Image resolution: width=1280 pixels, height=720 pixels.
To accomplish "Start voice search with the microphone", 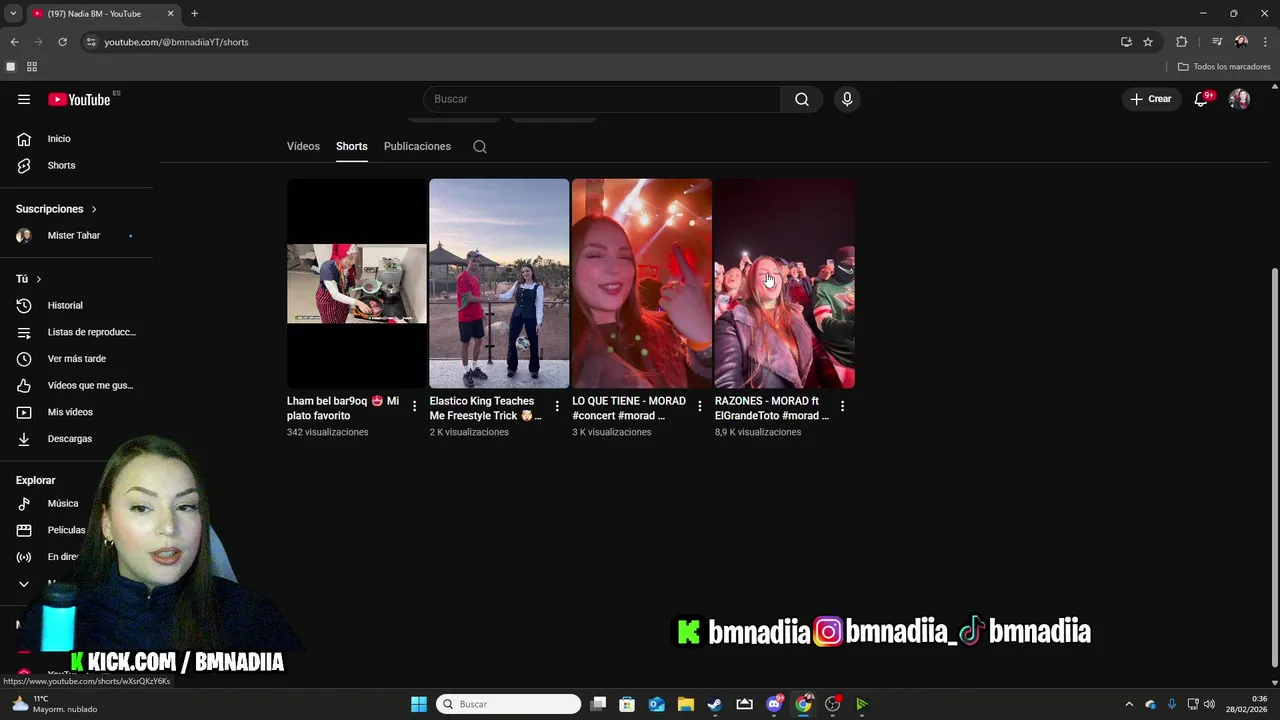I will (847, 99).
